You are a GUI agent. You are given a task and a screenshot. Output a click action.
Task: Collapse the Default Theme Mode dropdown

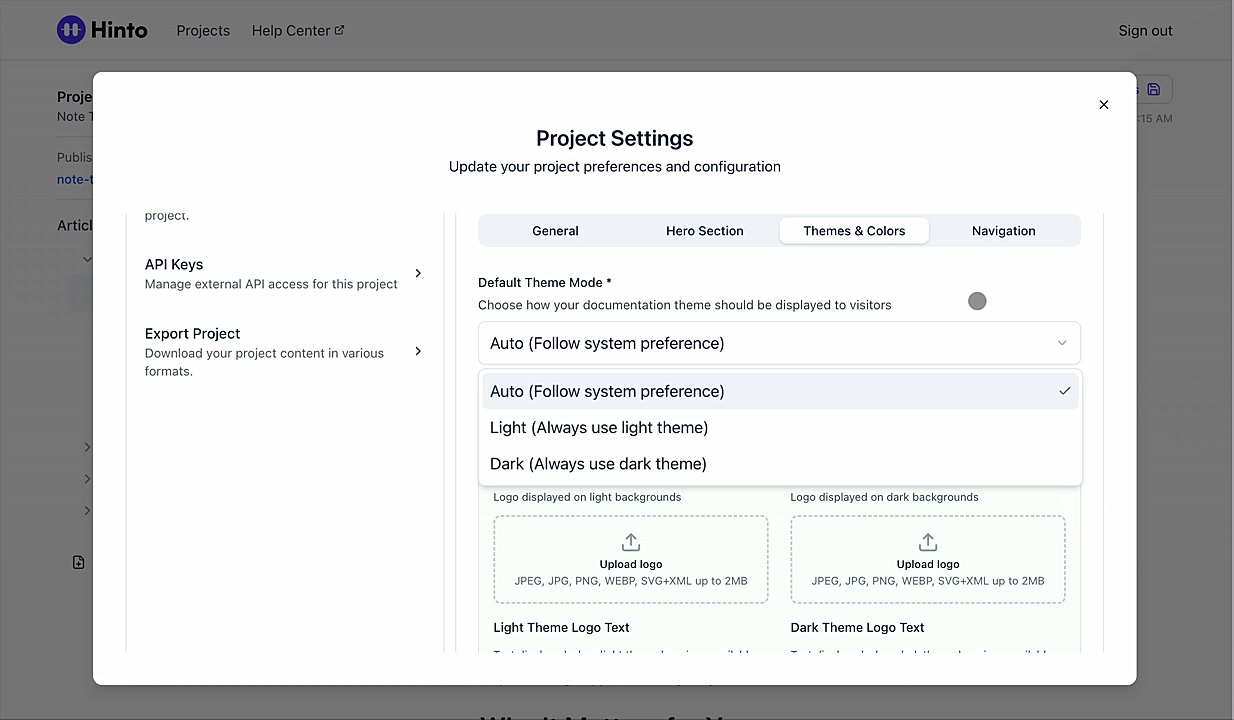click(779, 343)
